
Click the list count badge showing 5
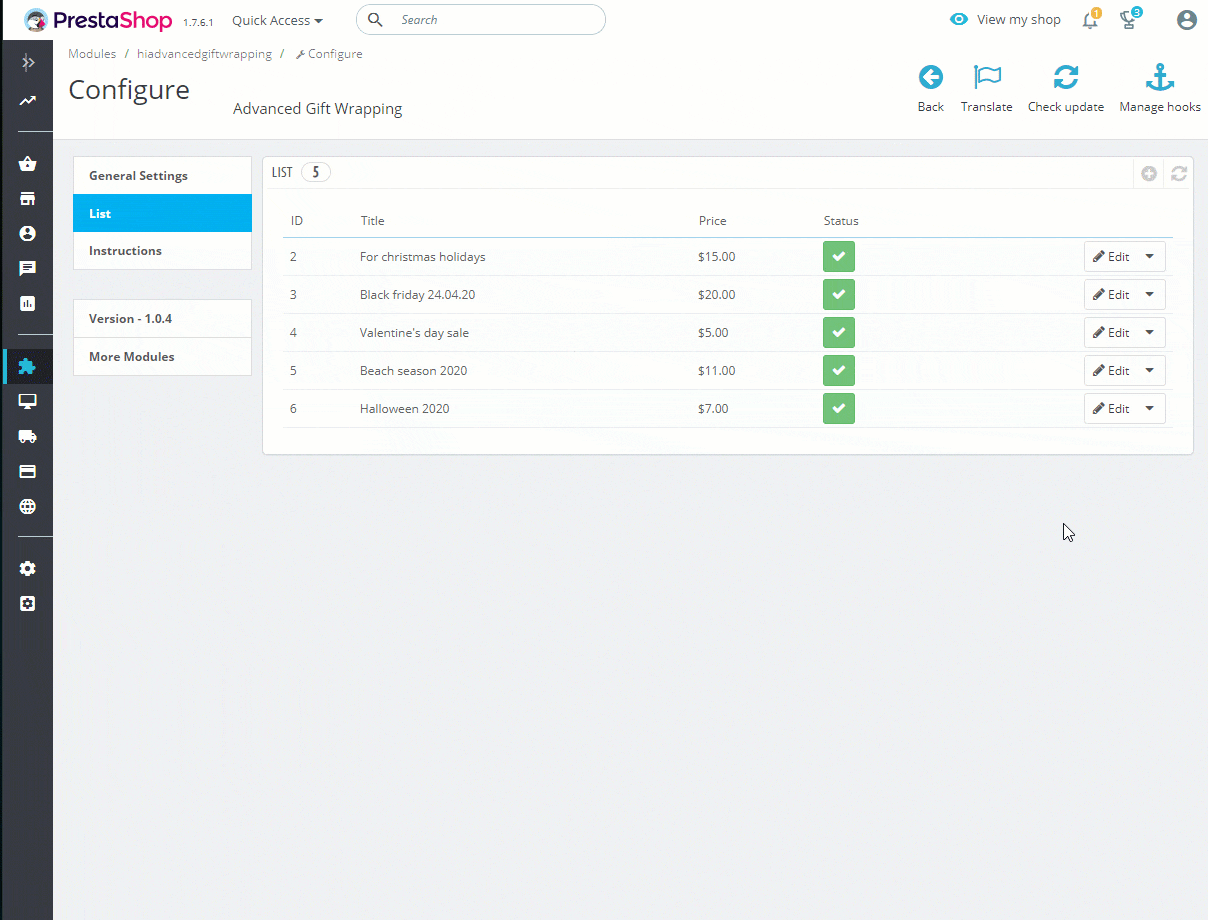315,172
